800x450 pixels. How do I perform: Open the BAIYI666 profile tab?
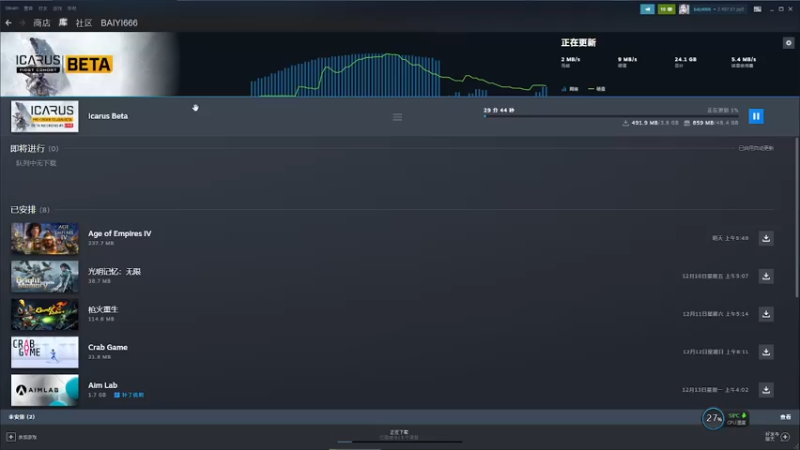119,23
